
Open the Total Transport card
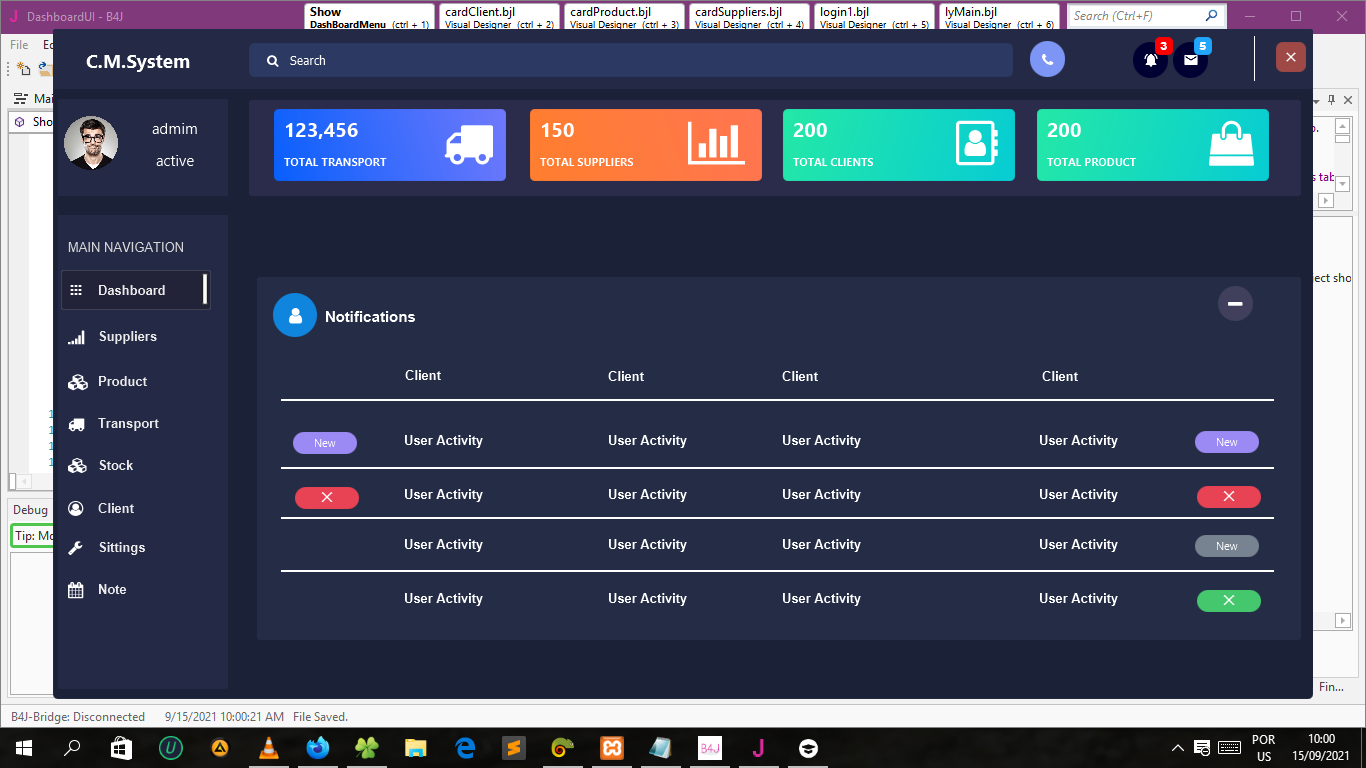click(x=390, y=145)
